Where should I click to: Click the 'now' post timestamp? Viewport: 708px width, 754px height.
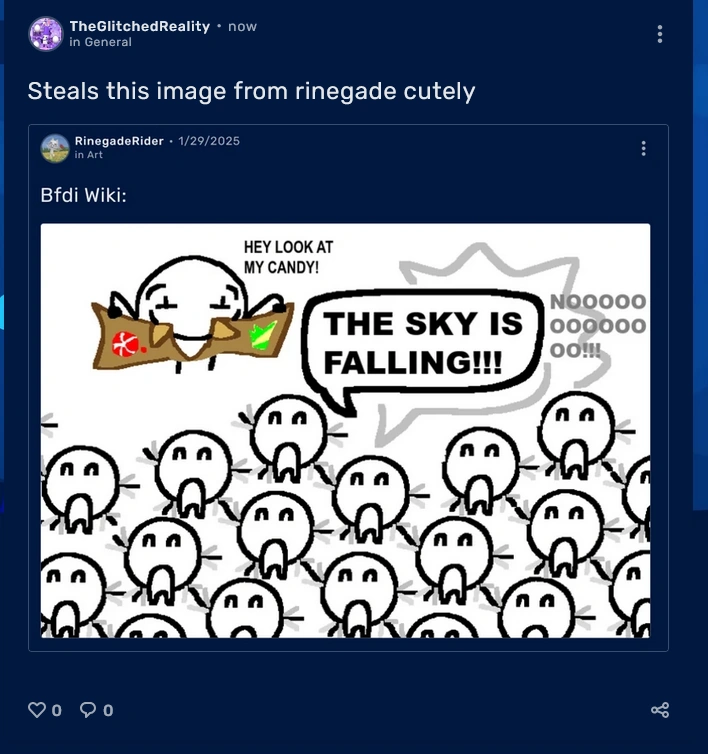[x=242, y=26]
